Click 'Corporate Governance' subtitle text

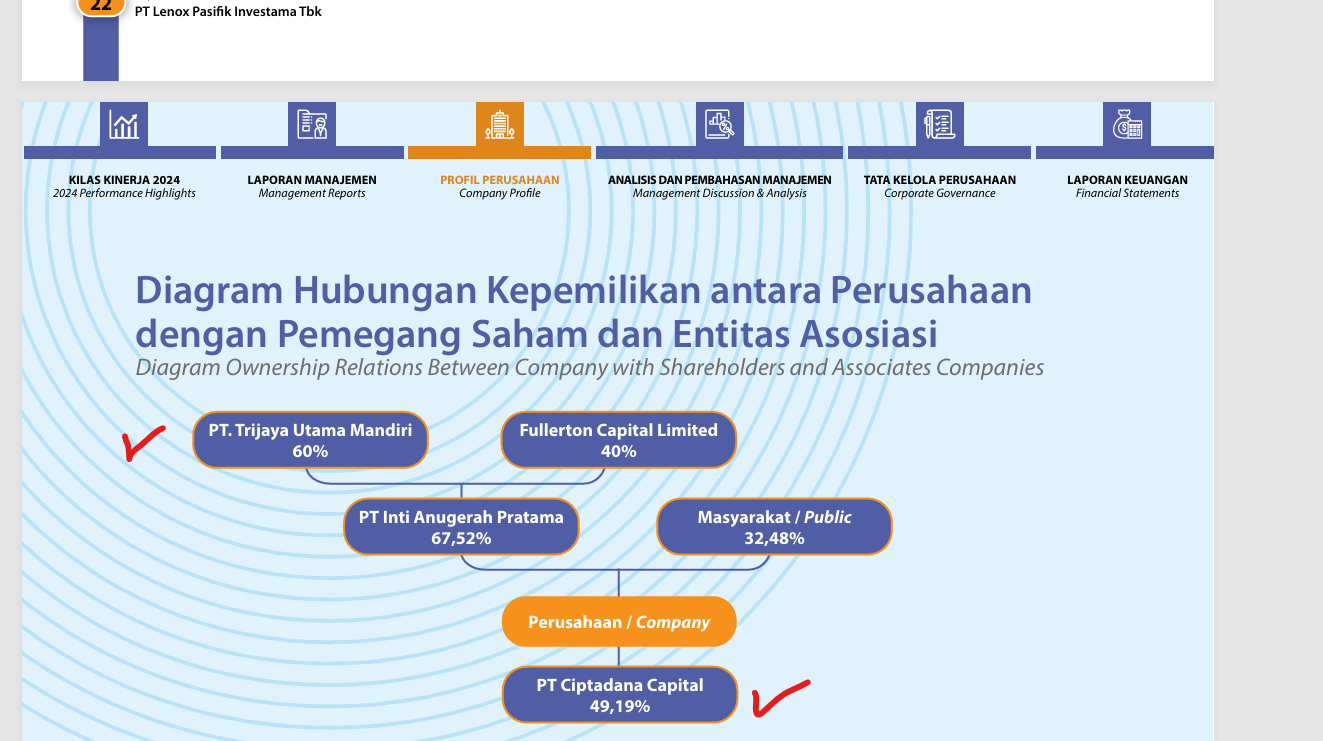tap(940, 194)
